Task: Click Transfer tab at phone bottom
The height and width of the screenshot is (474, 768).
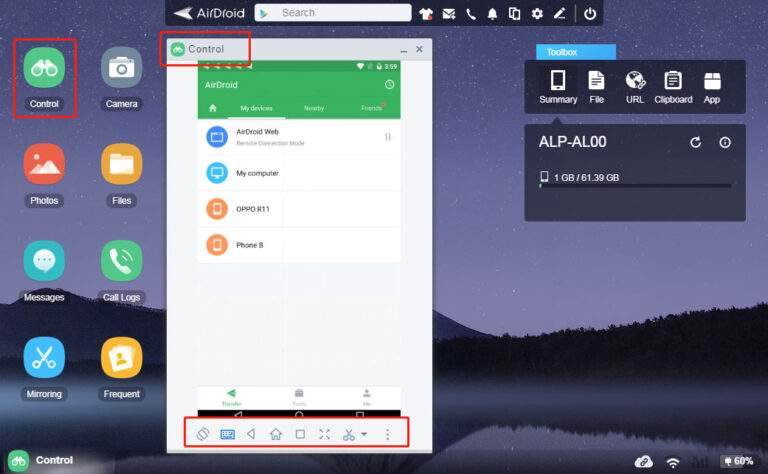Action: [x=231, y=398]
